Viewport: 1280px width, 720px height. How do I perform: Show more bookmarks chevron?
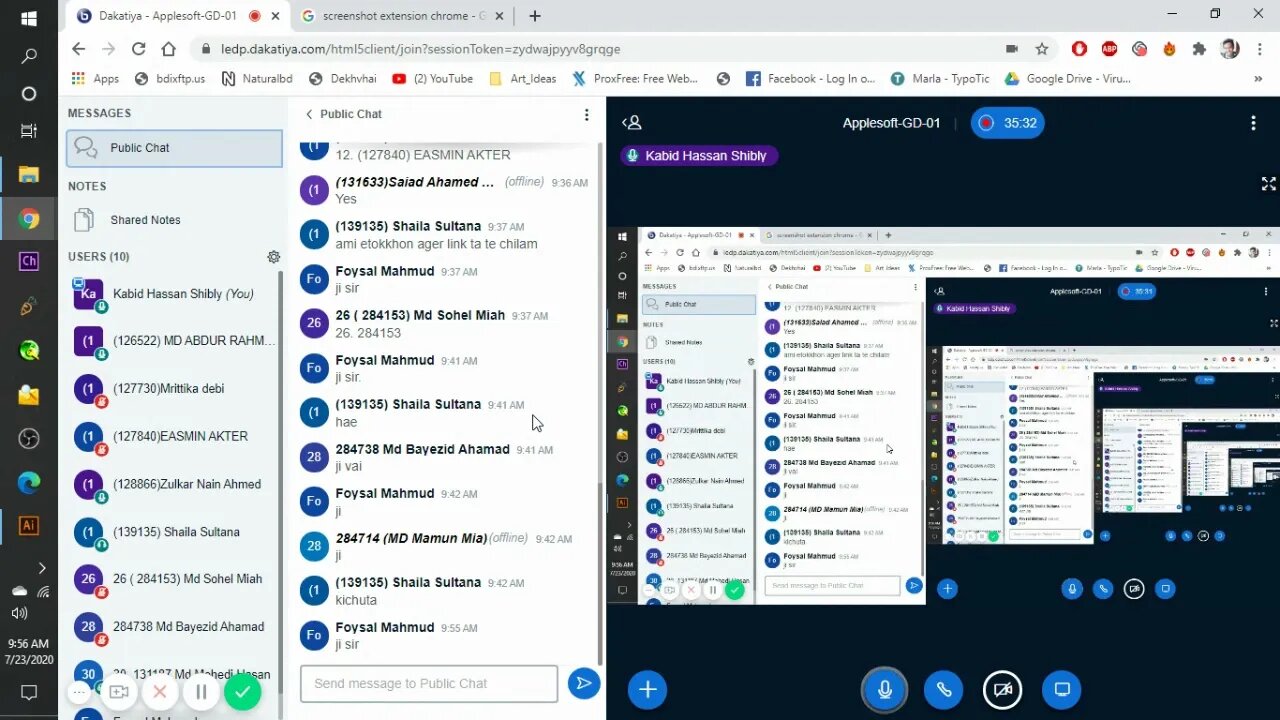pos(1259,78)
